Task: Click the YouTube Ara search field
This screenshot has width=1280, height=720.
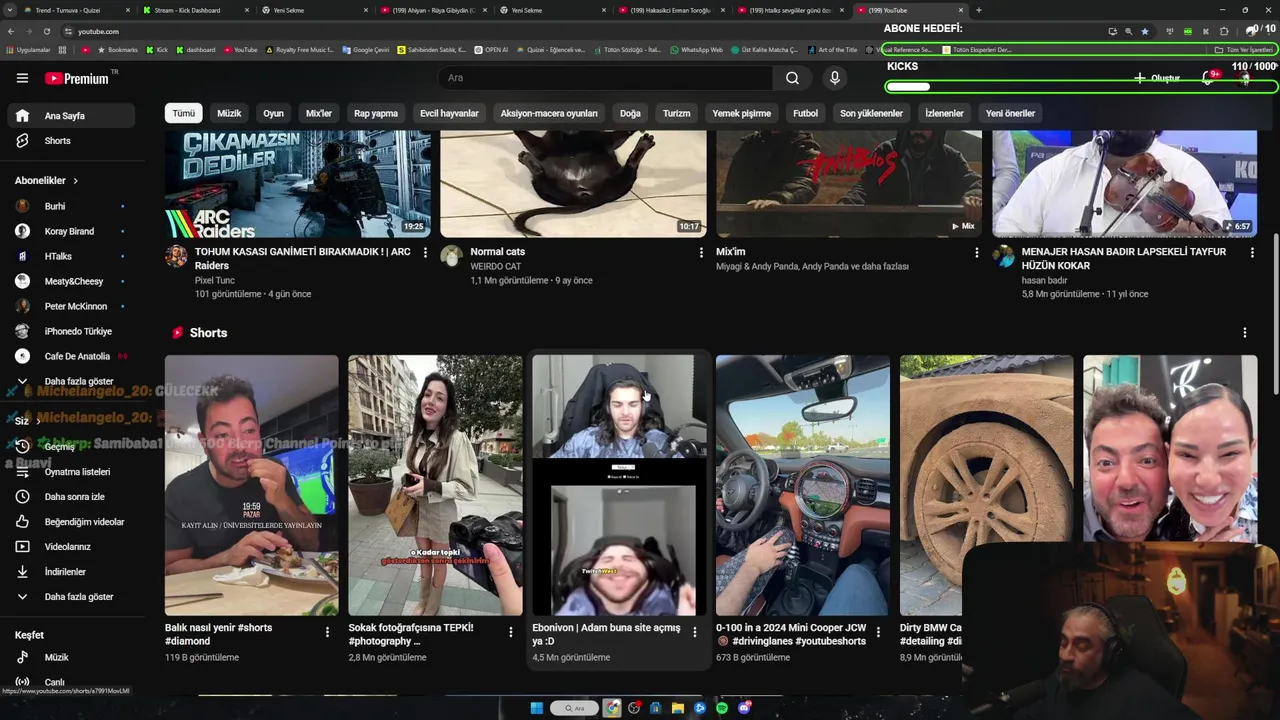Action: click(x=605, y=78)
